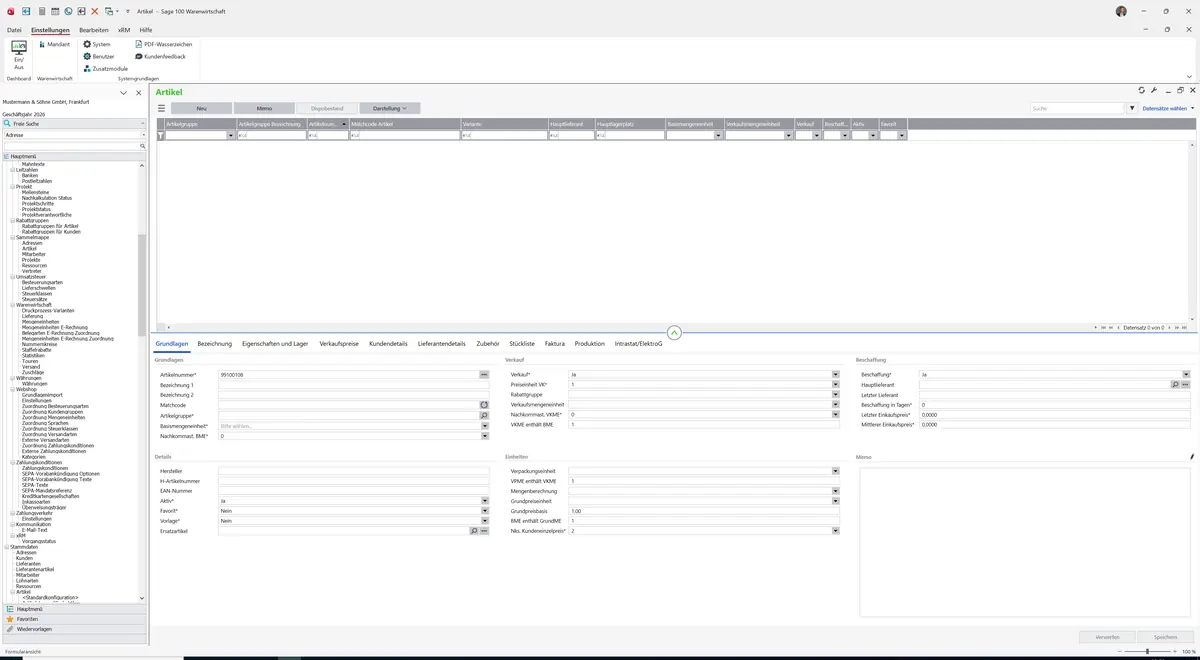Click the refresh icon in Artikel header

tap(1142, 91)
